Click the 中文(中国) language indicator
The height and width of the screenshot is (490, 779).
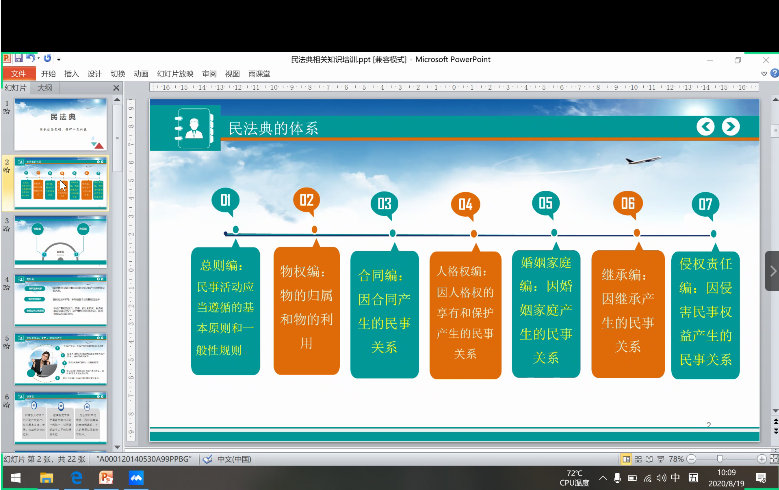tap(234, 459)
